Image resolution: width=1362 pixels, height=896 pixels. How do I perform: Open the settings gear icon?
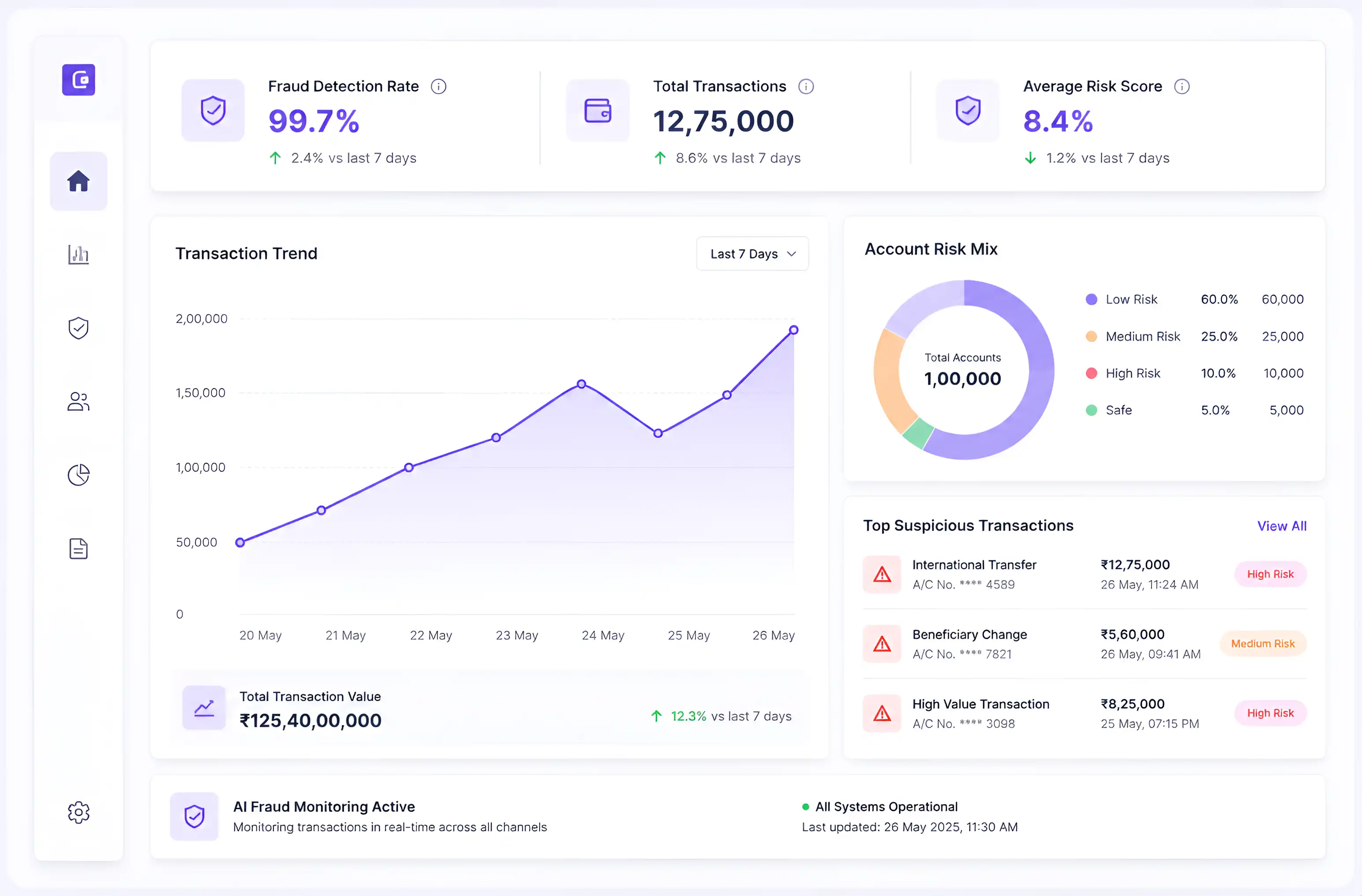pos(78,812)
